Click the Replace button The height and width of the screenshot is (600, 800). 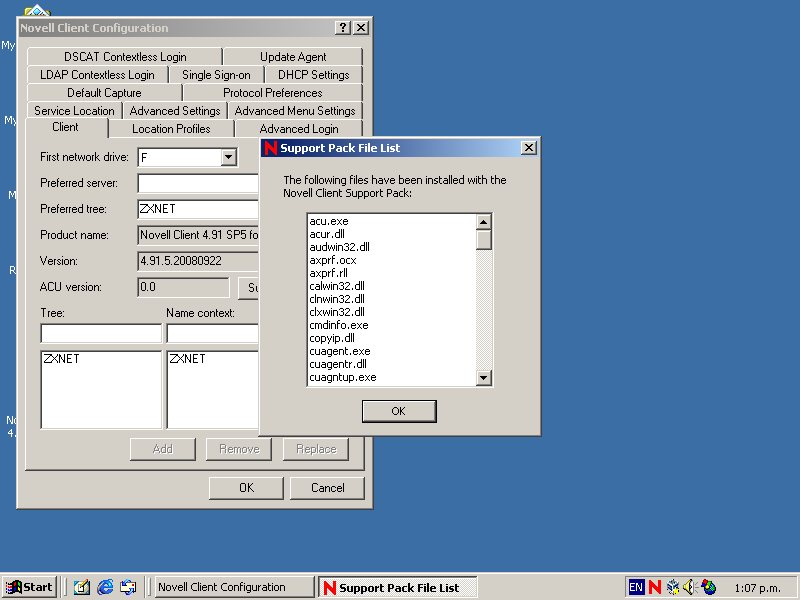pyautogui.click(x=316, y=449)
